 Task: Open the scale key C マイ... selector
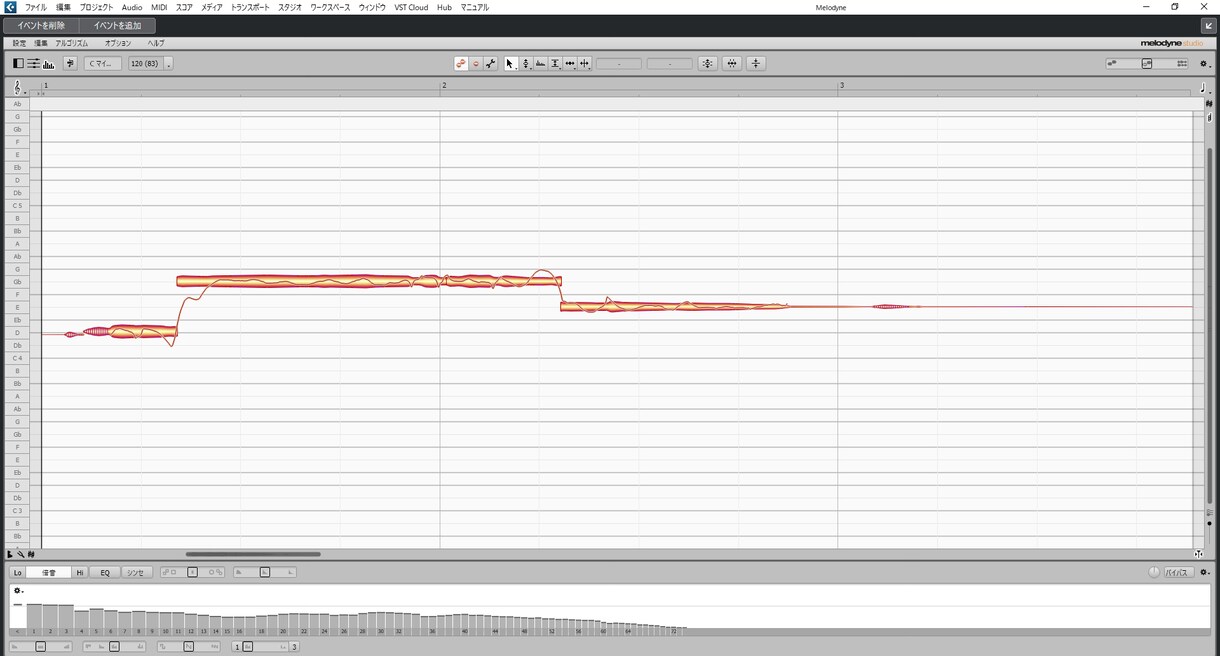coord(102,64)
